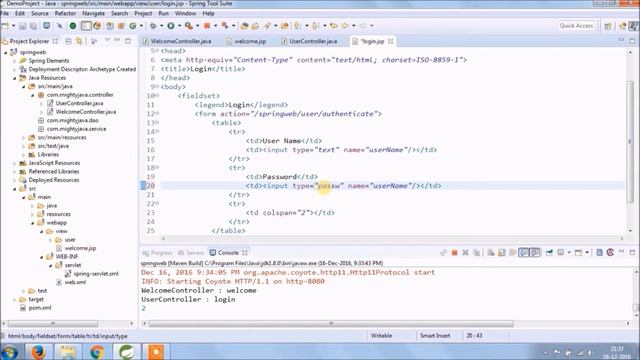Collapse the Java Resources node
This screenshot has height=360, width=640.
coord(15,78)
